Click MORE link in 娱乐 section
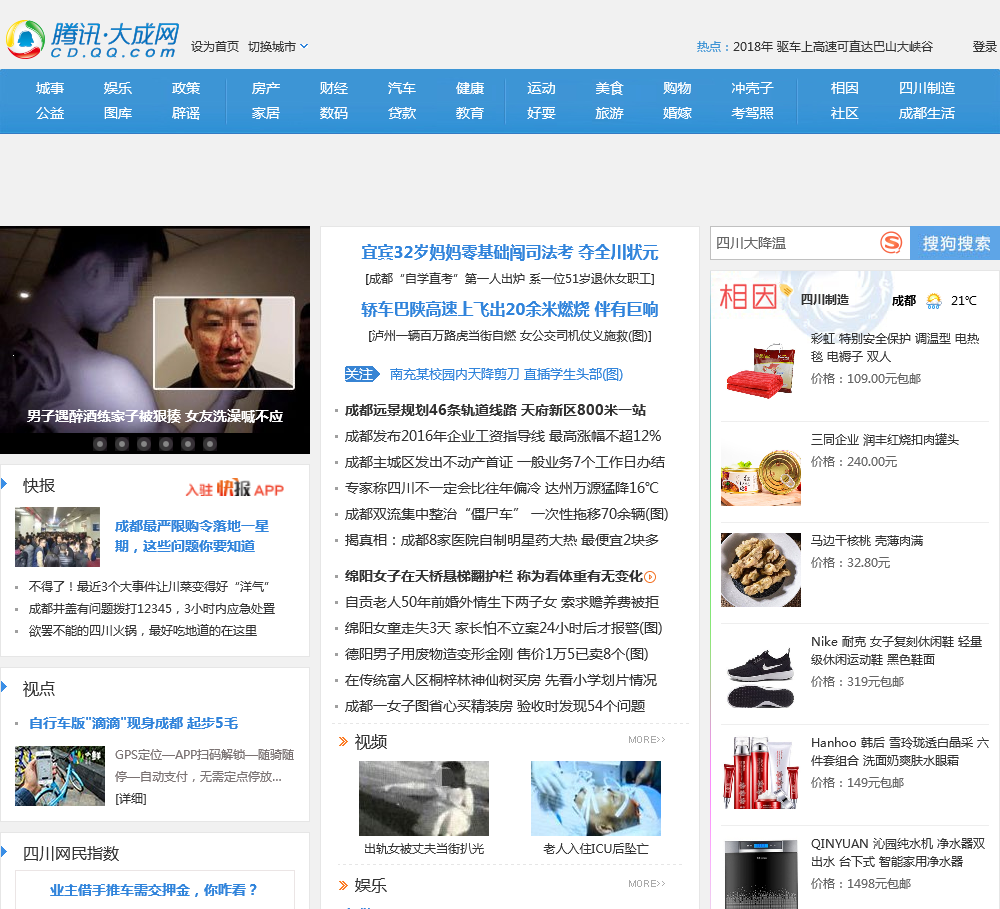The width and height of the screenshot is (1000, 909). click(x=647, y=883)
